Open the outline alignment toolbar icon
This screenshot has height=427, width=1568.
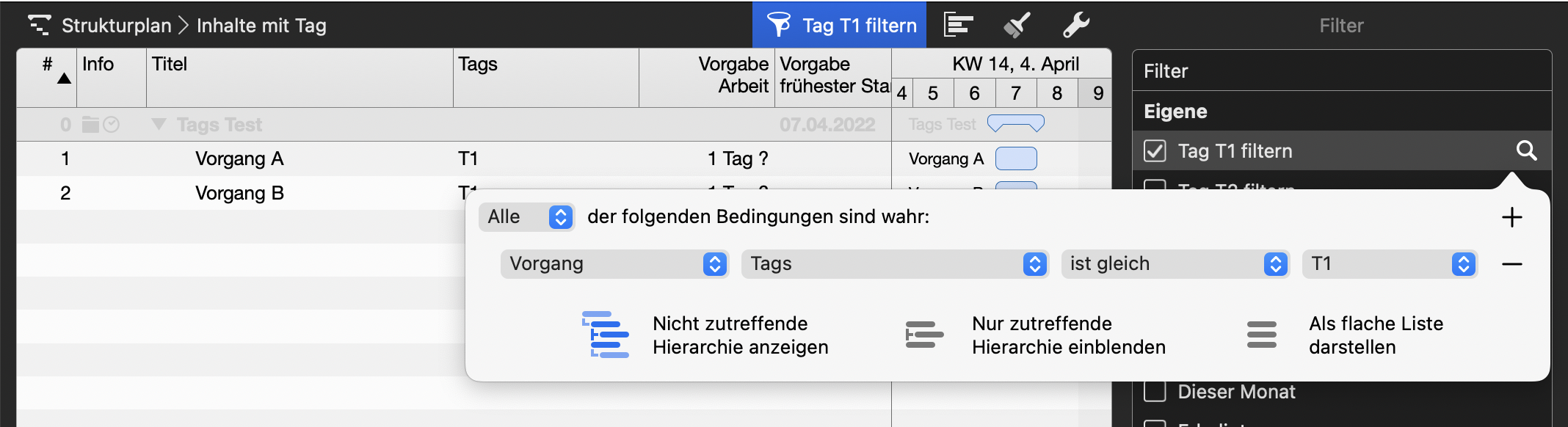click(958, 25)
